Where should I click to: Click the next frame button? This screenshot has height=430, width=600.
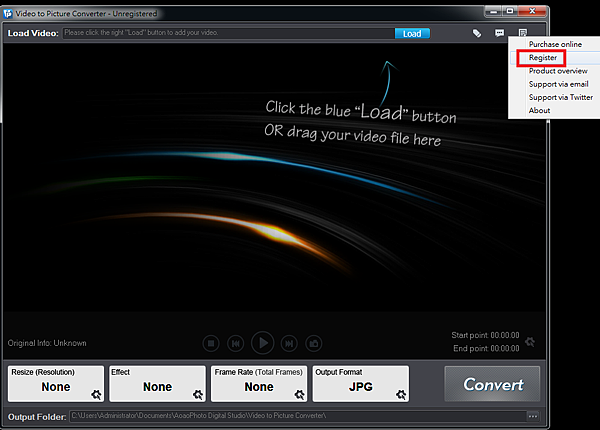coord(289,343)
